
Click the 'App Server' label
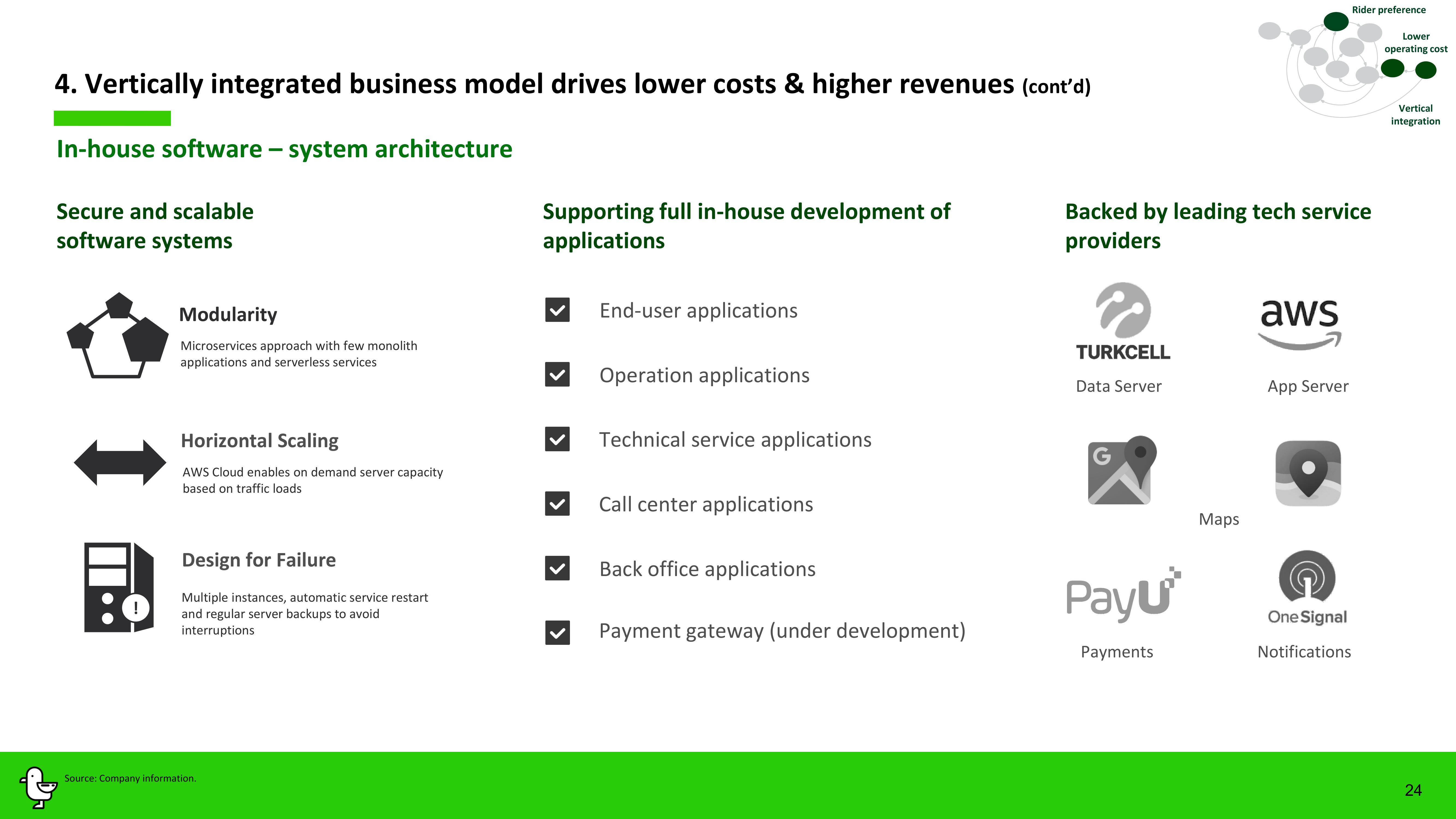pyautogui.click(x=1308, y=387)
